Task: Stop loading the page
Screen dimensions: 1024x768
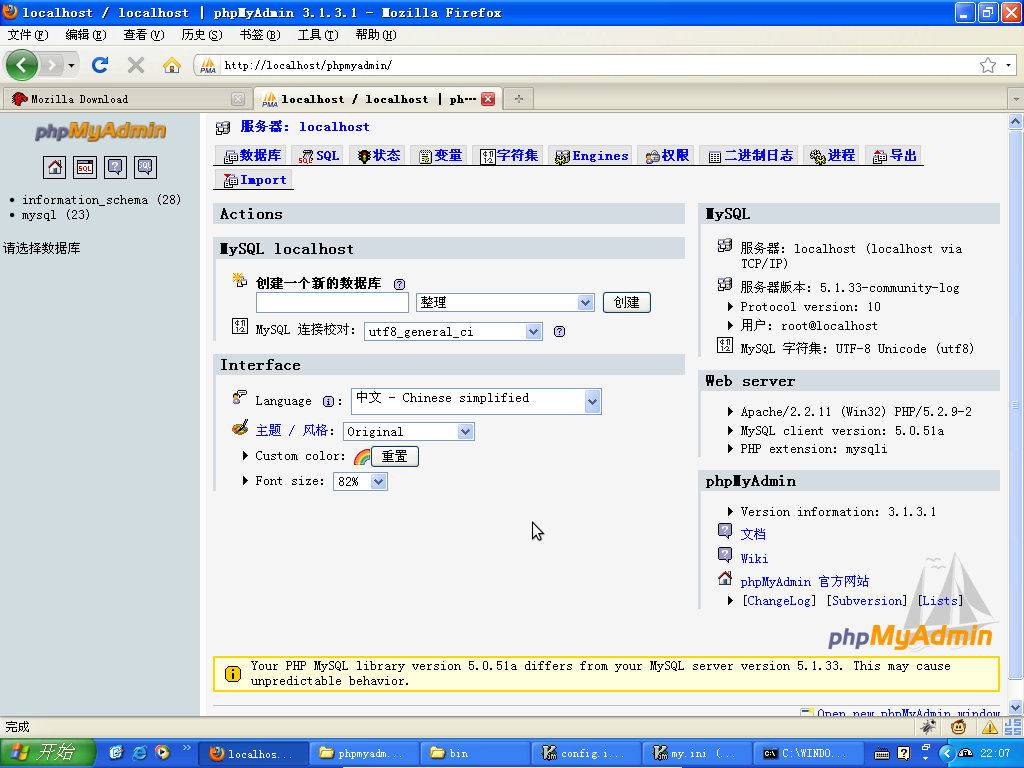Action: click(136, 65)
